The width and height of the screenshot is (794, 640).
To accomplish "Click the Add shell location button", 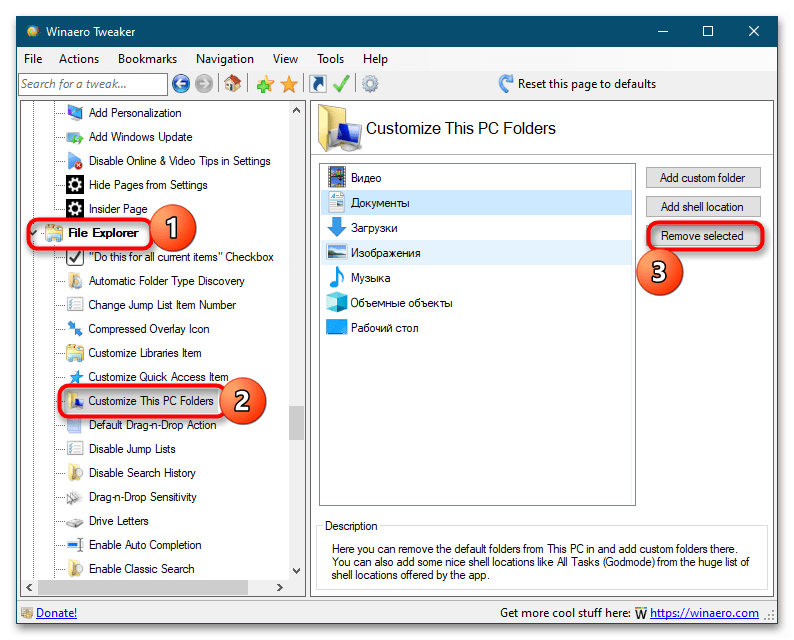I will [701, 207].
